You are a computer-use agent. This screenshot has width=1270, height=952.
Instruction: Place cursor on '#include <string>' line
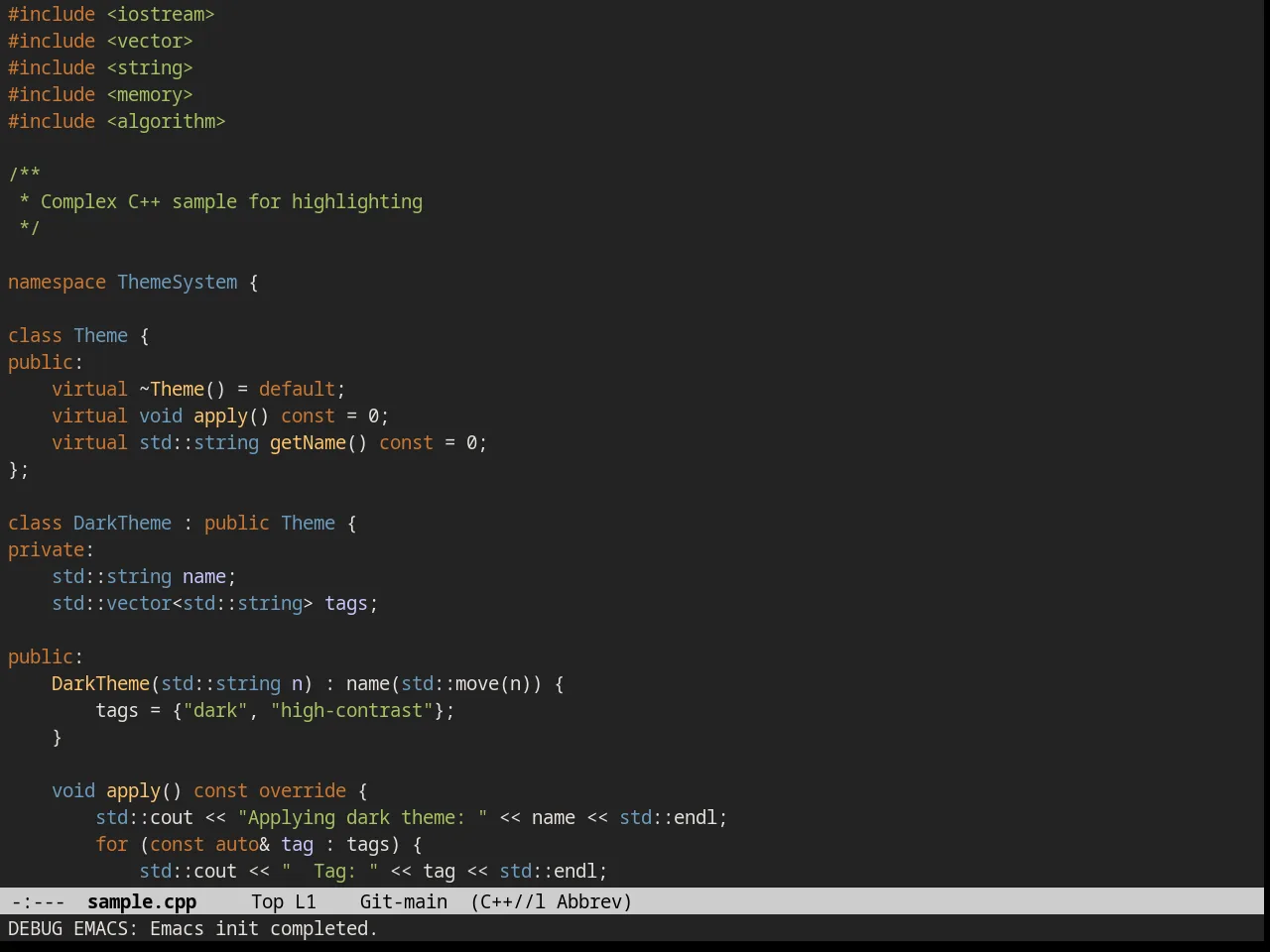100,67
